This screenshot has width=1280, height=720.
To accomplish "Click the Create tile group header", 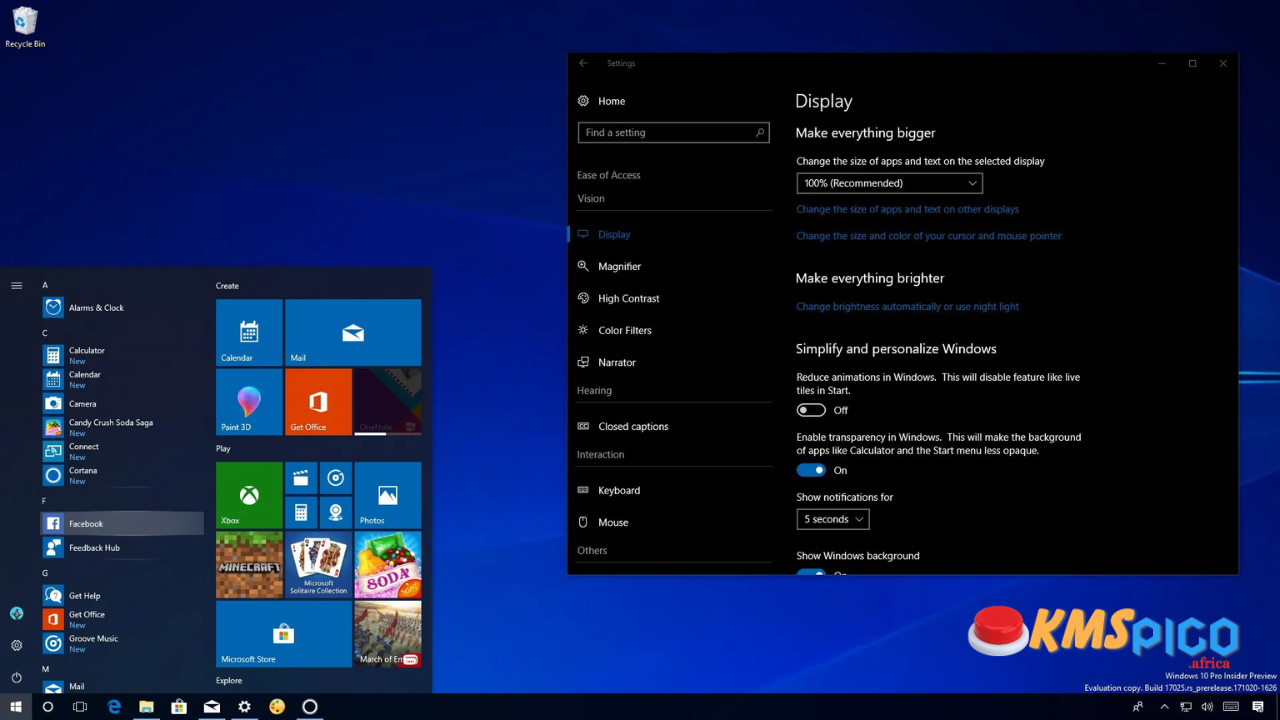I will click(227, 286).
